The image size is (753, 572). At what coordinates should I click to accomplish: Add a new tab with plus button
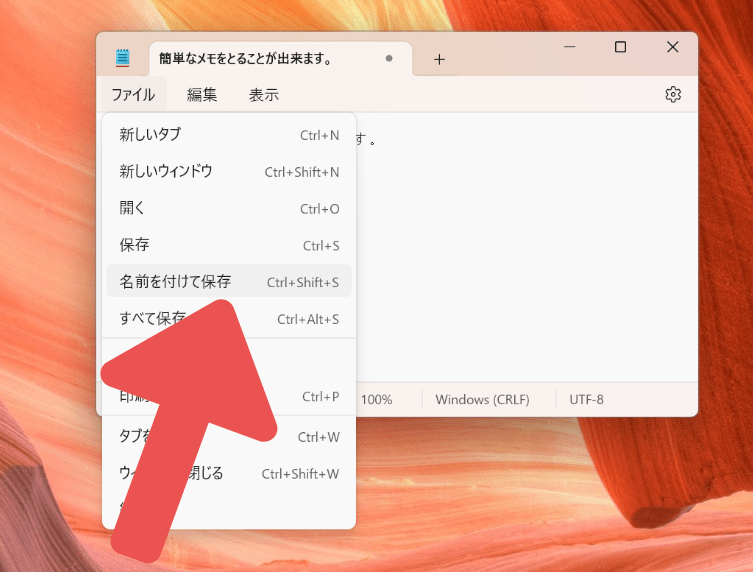coord(439,59)
